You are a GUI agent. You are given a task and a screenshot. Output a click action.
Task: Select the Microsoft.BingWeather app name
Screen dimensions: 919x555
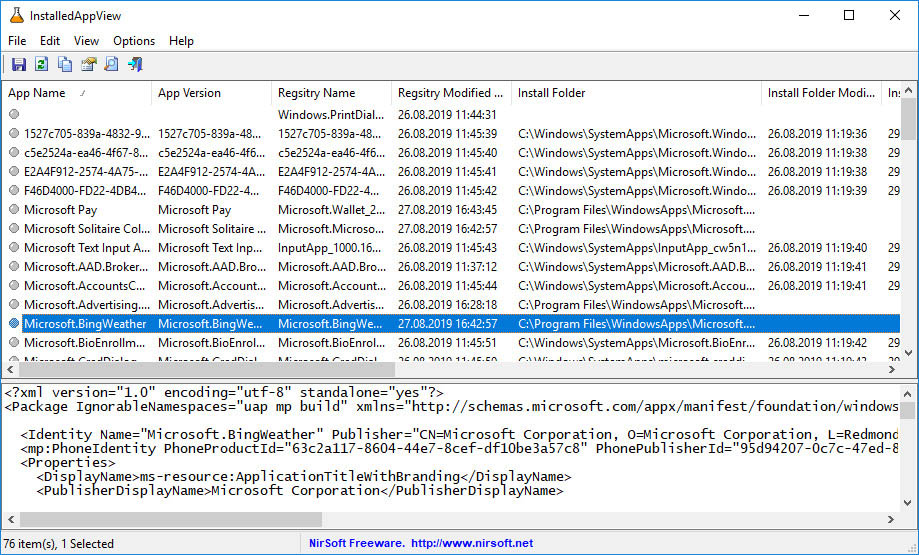[x=85, y=324]
